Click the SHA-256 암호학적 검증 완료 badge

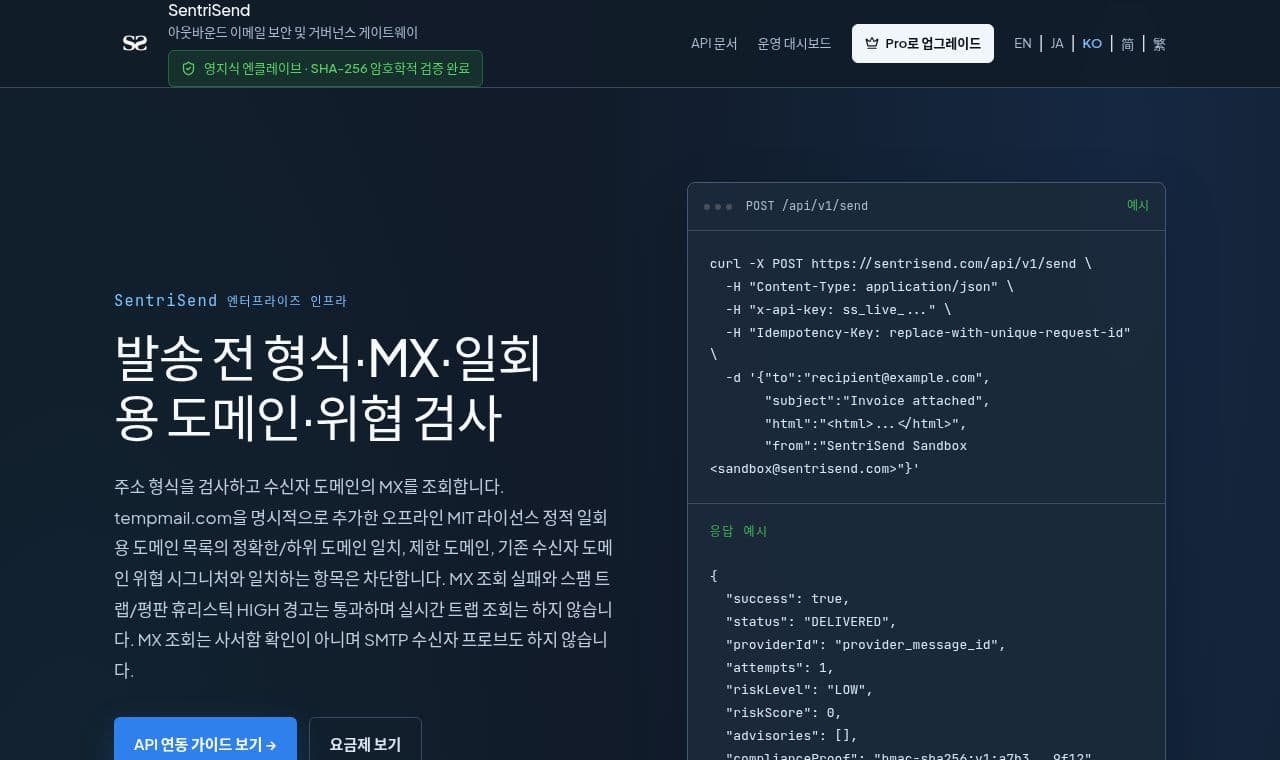click(325, 69)
